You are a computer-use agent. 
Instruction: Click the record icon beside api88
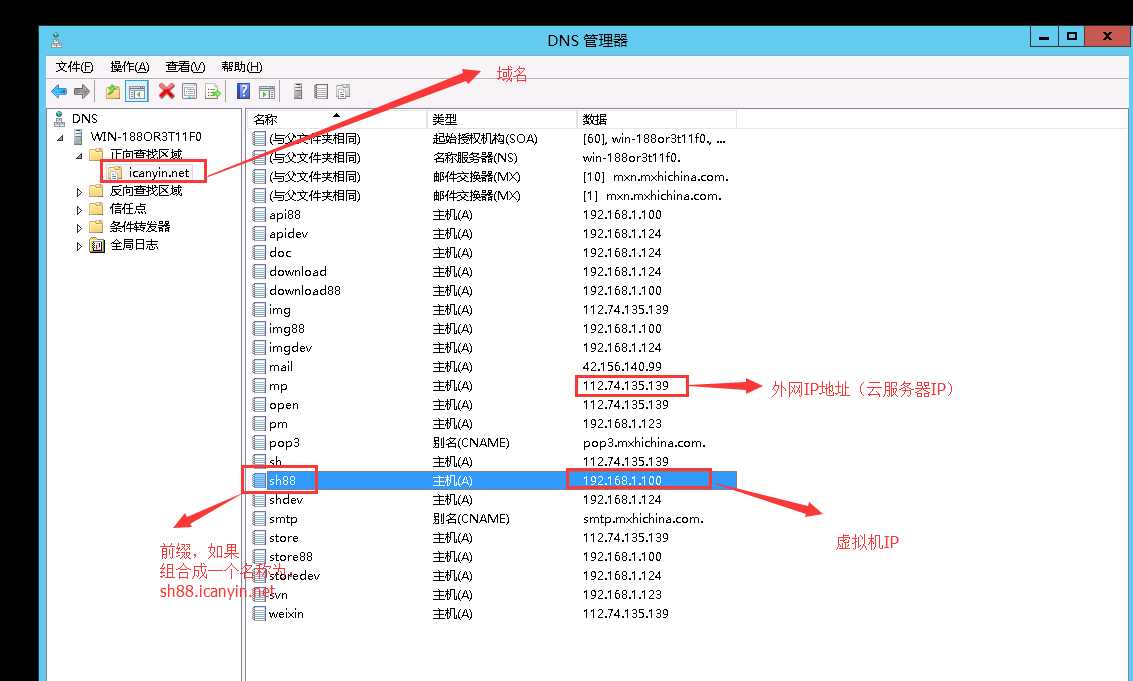coord(259,215)
